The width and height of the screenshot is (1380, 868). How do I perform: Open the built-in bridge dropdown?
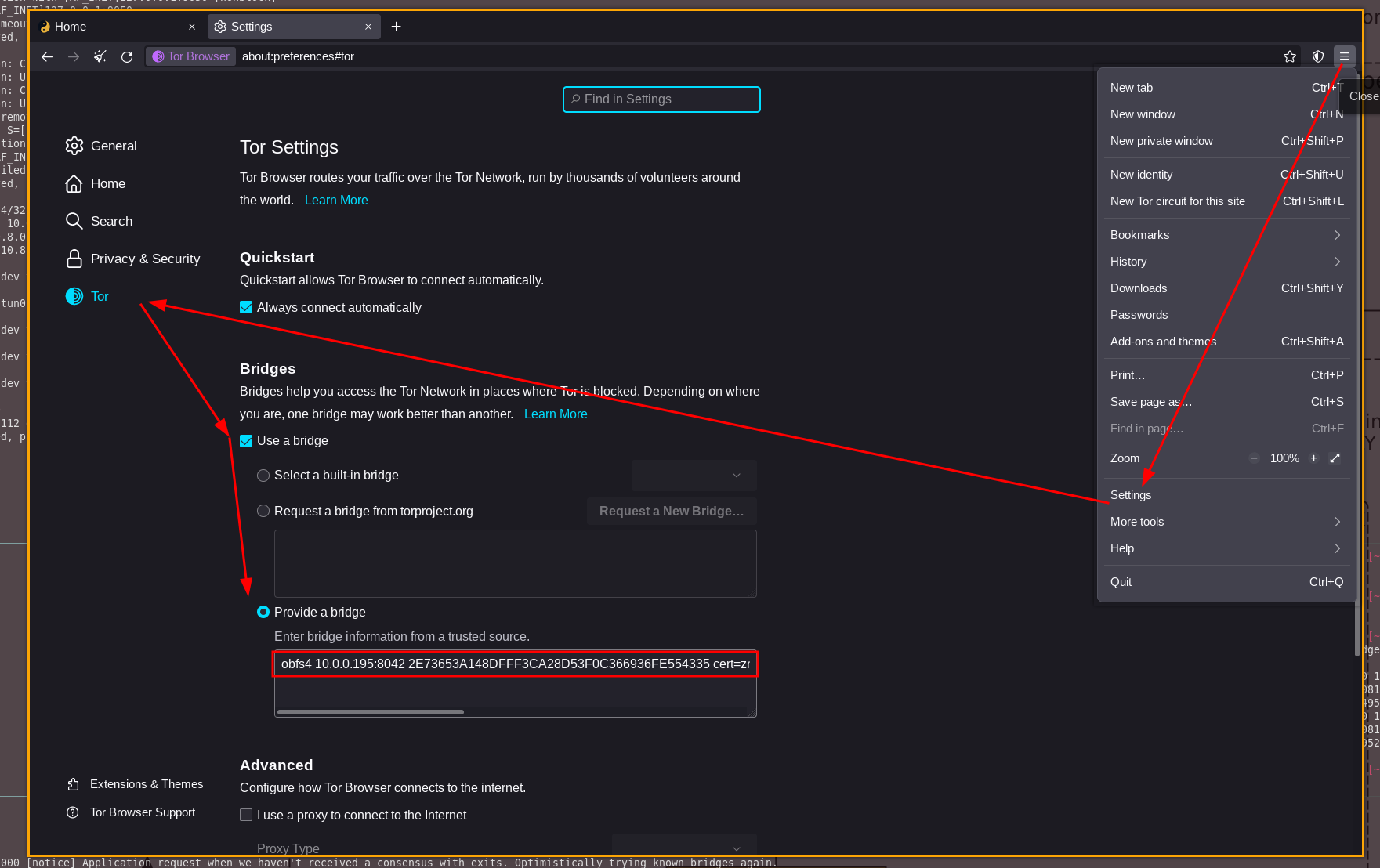[694, 476]
